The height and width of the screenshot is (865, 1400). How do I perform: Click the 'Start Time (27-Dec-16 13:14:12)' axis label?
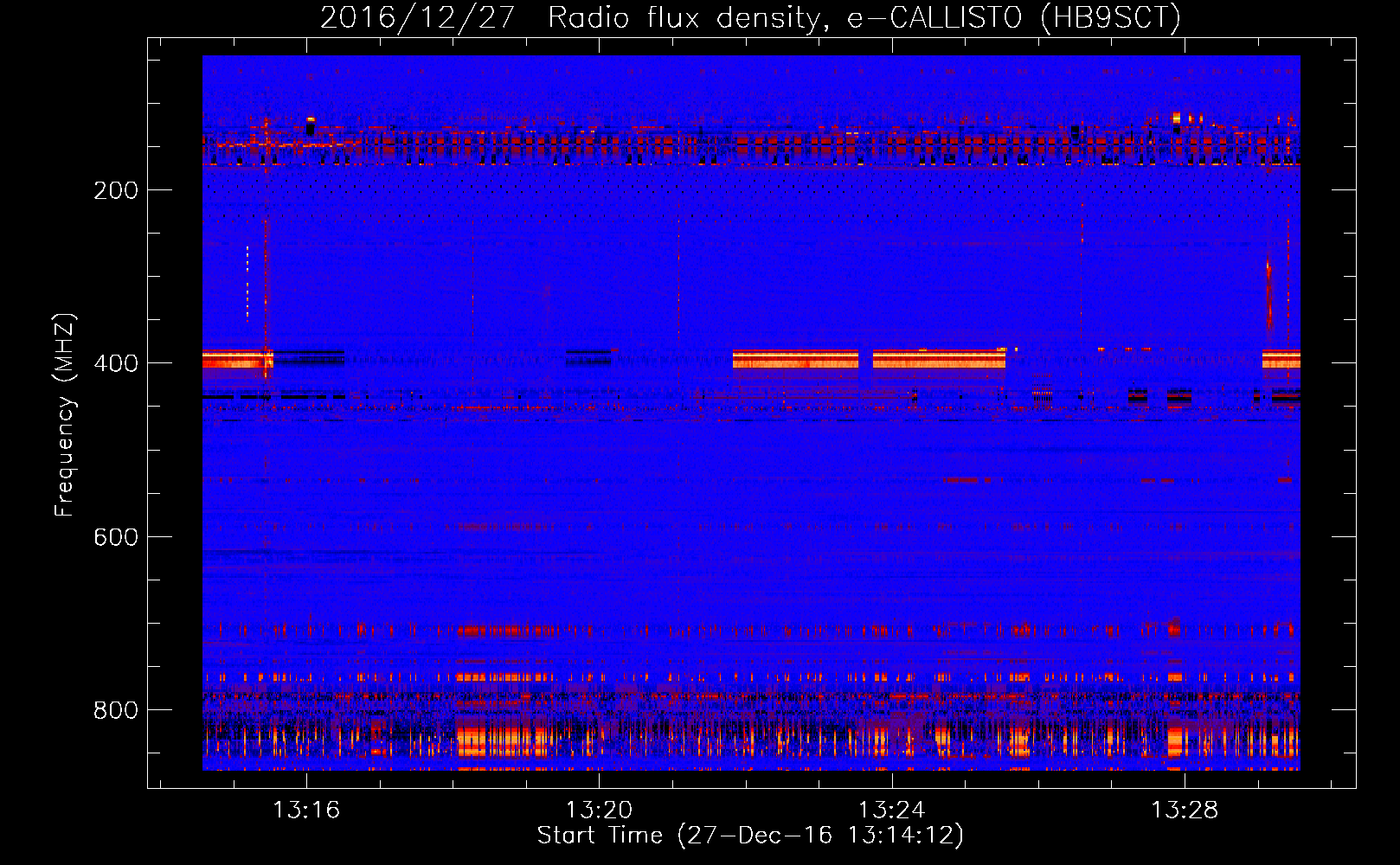[x=750, y=836]
